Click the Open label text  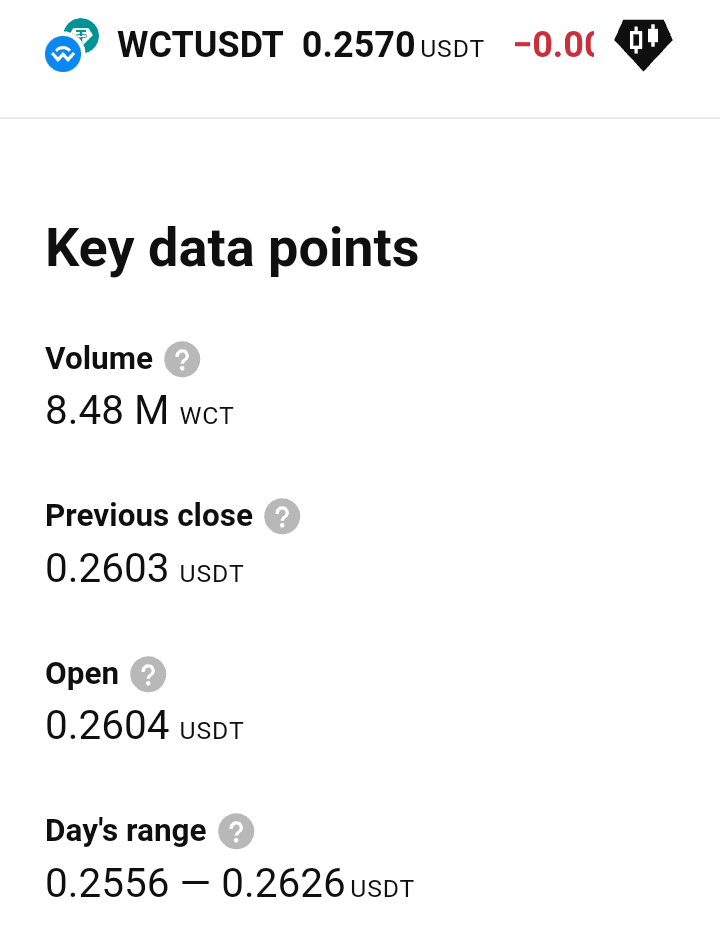[82, 674]
